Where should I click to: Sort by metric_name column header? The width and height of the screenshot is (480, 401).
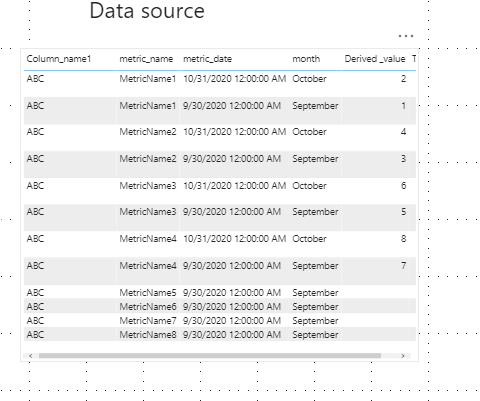point(146,59)
